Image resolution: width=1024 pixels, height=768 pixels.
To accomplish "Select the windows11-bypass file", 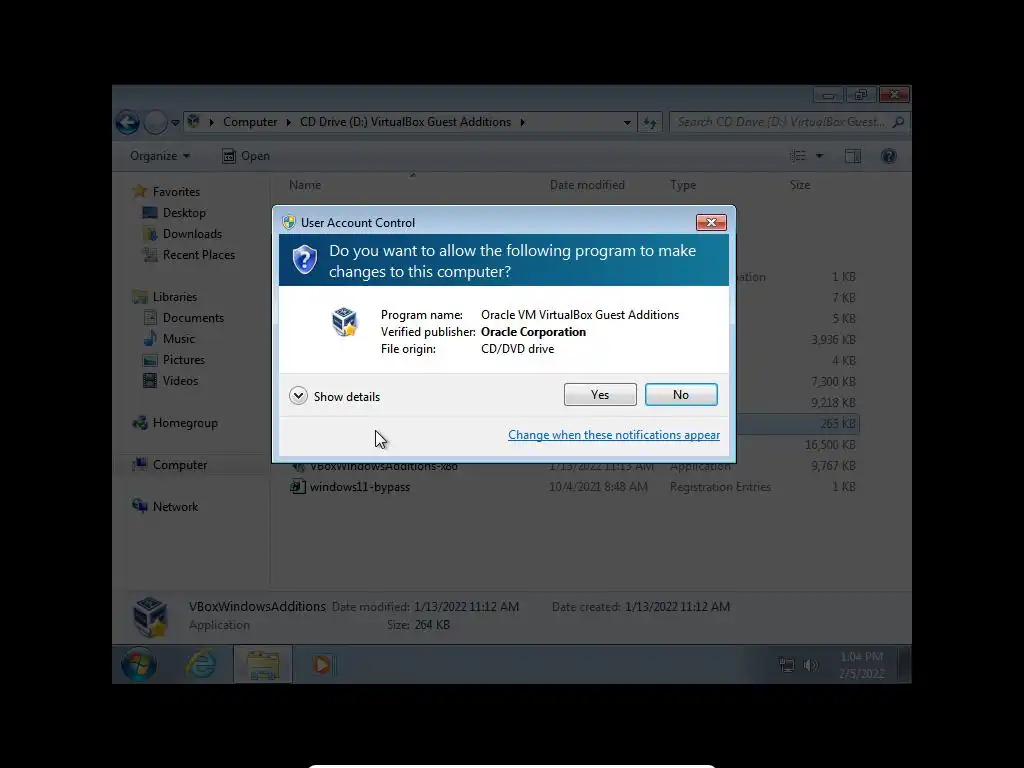I will click(x=360, y=487).
